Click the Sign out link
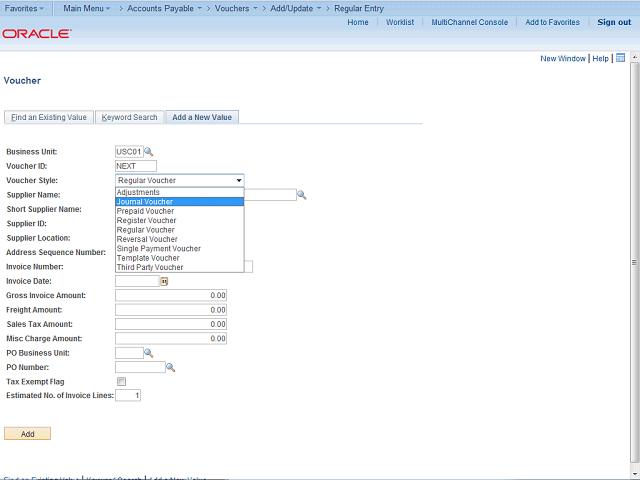 tap(613, 22)
